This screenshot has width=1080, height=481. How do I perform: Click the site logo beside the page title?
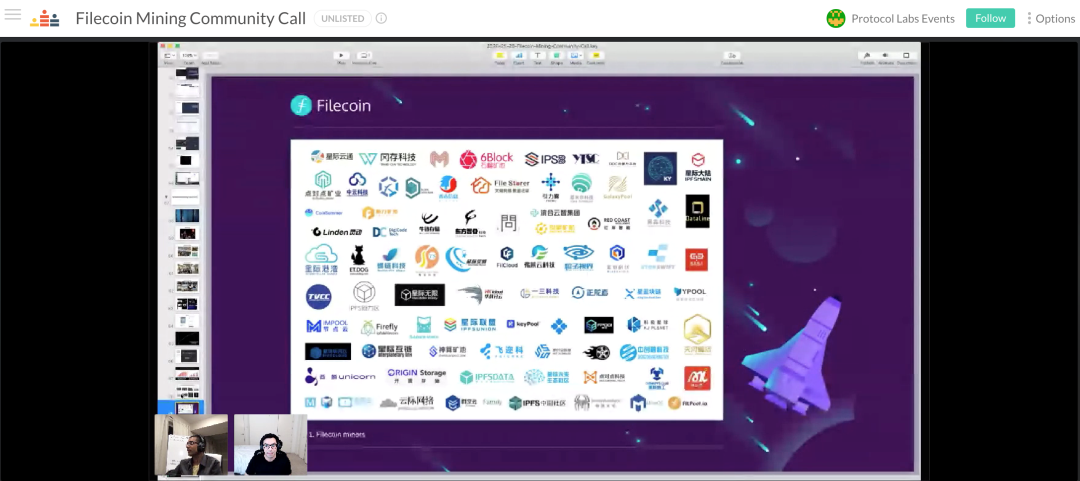[45, 19]
